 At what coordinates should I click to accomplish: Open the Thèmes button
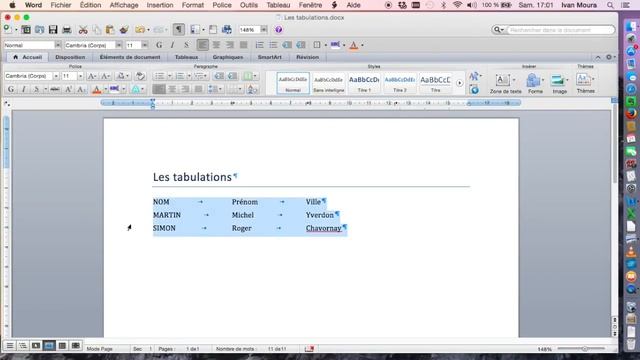tap(585, 83)
